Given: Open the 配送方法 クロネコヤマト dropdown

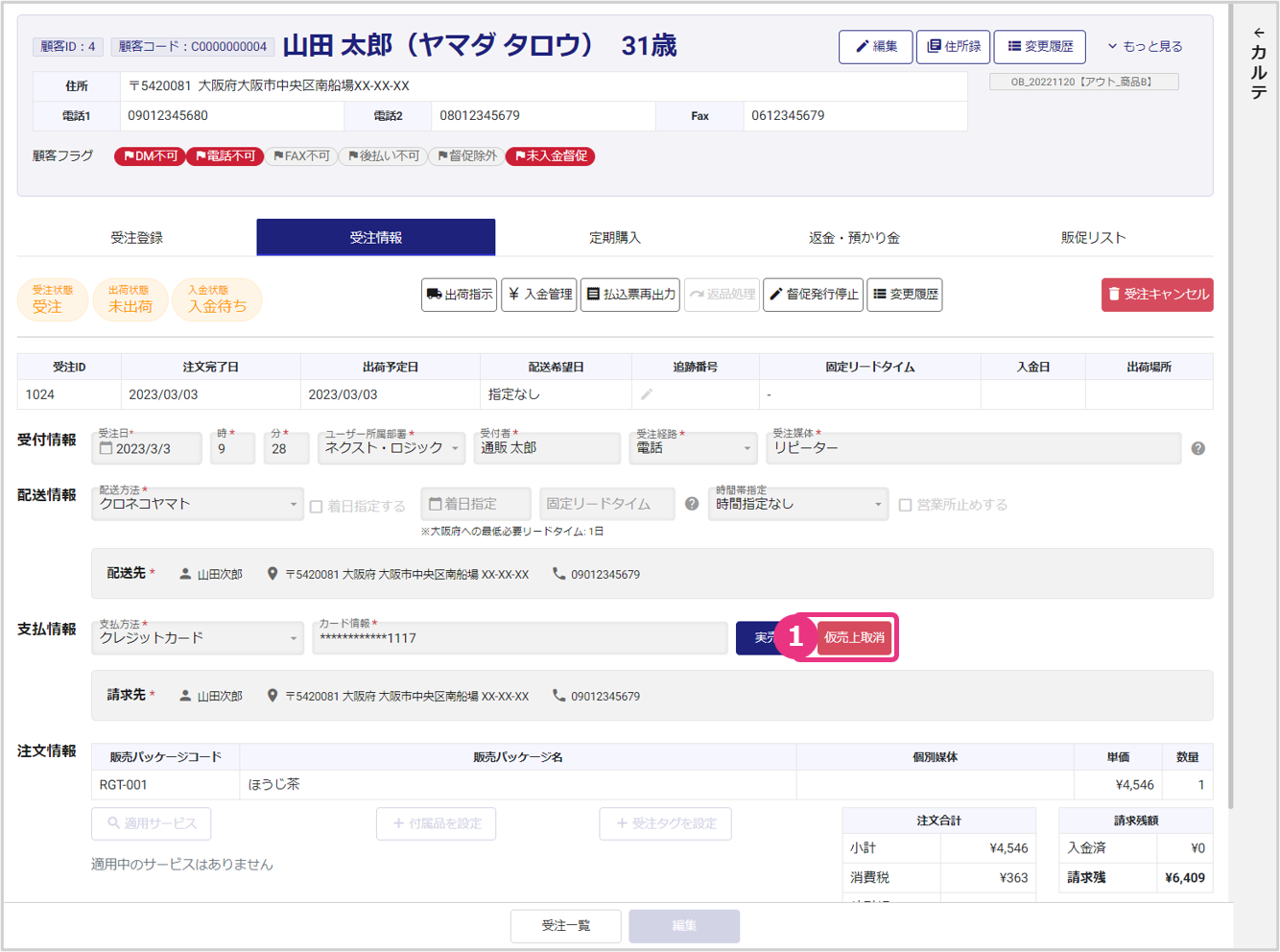Looking at the screenshot, I should coord(198,504).
